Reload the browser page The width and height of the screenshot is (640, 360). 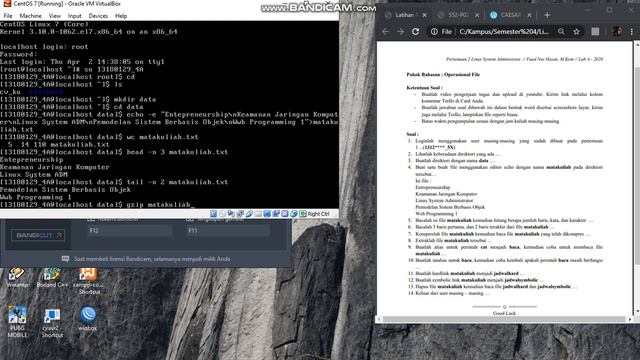point(416,31)
